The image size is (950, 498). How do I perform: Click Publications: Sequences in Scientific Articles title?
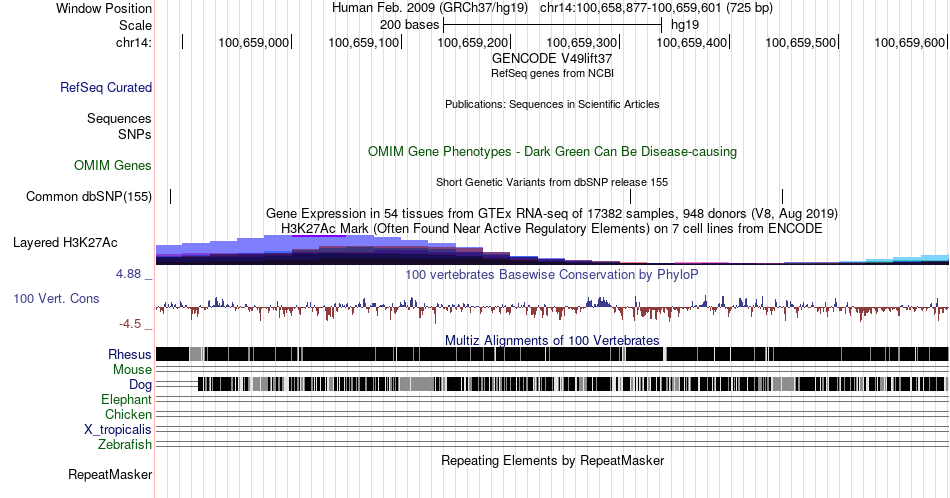(552, 104)
